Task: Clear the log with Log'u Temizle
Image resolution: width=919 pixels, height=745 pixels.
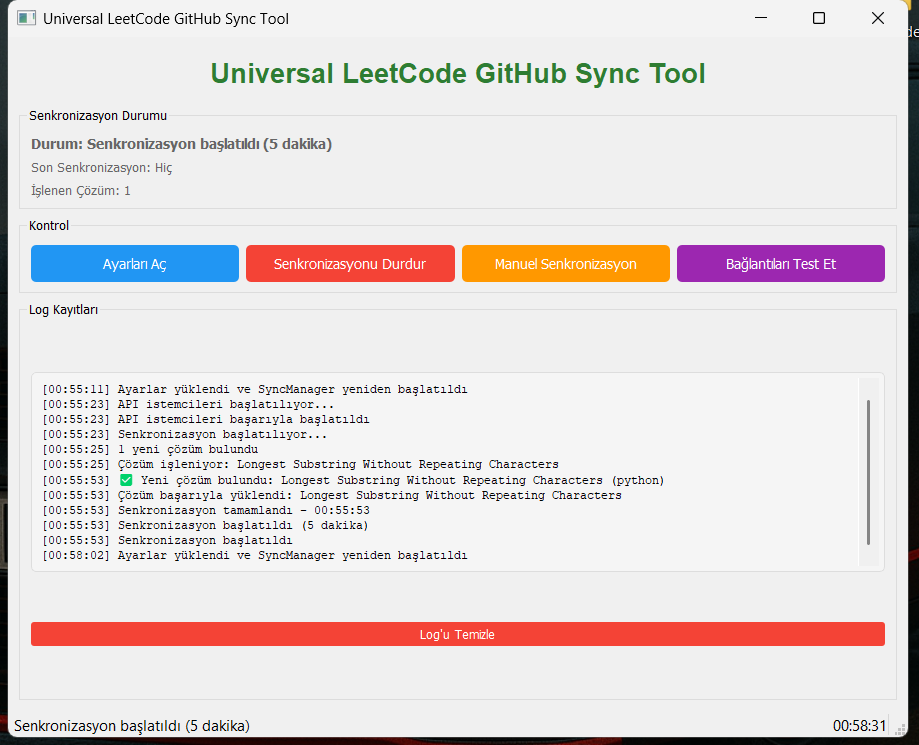Action: 457,633
